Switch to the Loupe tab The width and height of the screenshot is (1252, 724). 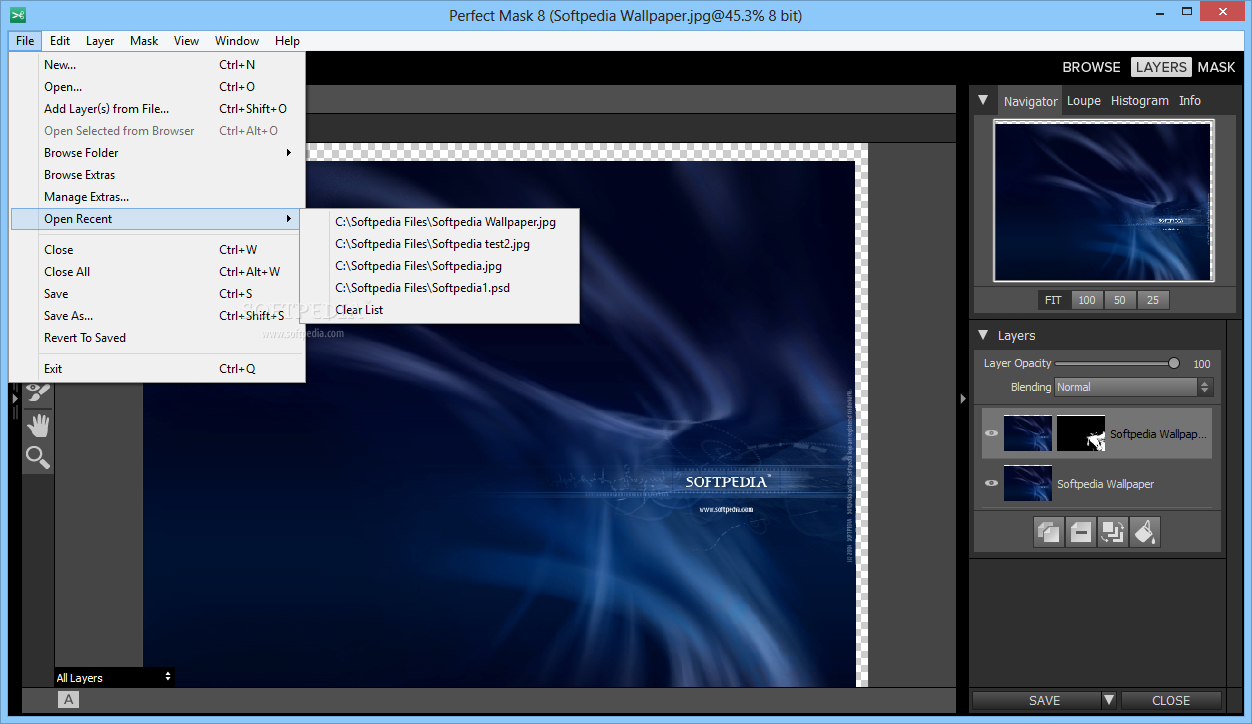tap(1083, 101)
